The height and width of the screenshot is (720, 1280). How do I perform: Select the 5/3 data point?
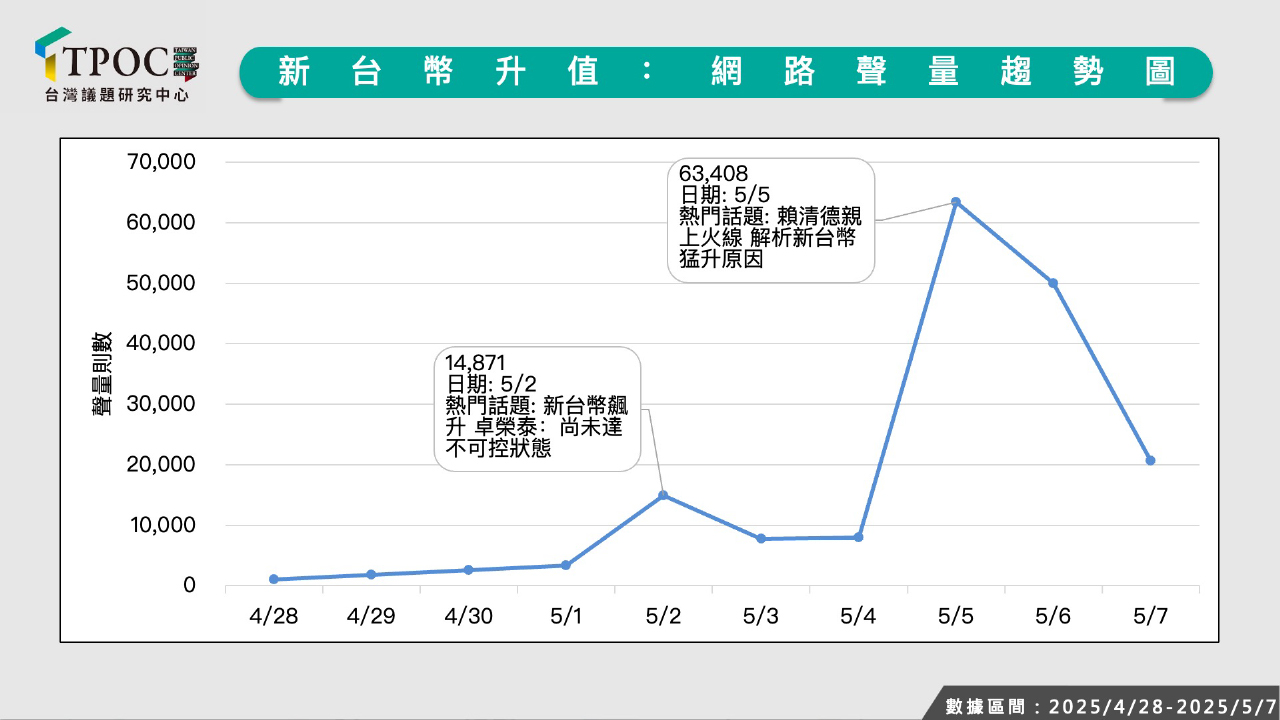(x=761, y=539)
